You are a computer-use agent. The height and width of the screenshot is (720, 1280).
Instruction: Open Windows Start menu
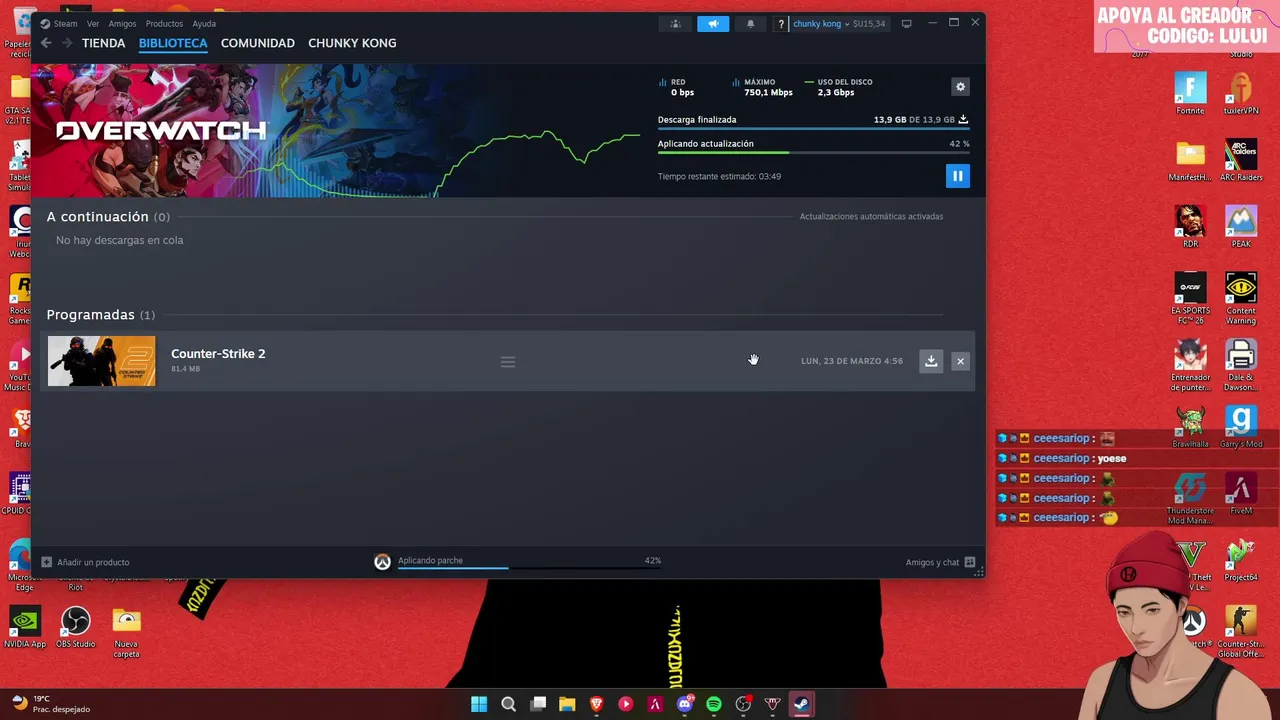coord(479,704)
